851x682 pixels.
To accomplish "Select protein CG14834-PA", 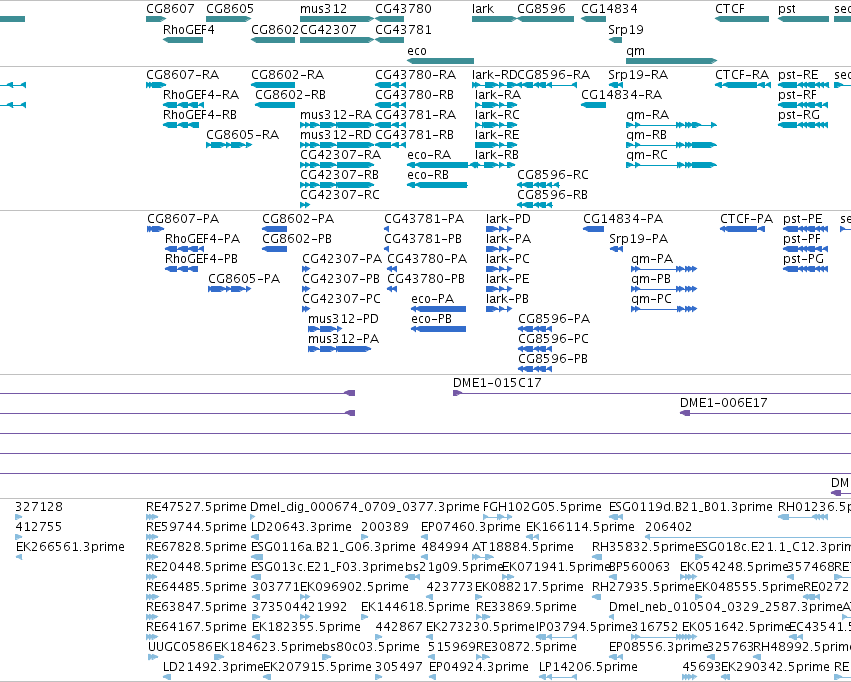I will click(x=623, y=219).
